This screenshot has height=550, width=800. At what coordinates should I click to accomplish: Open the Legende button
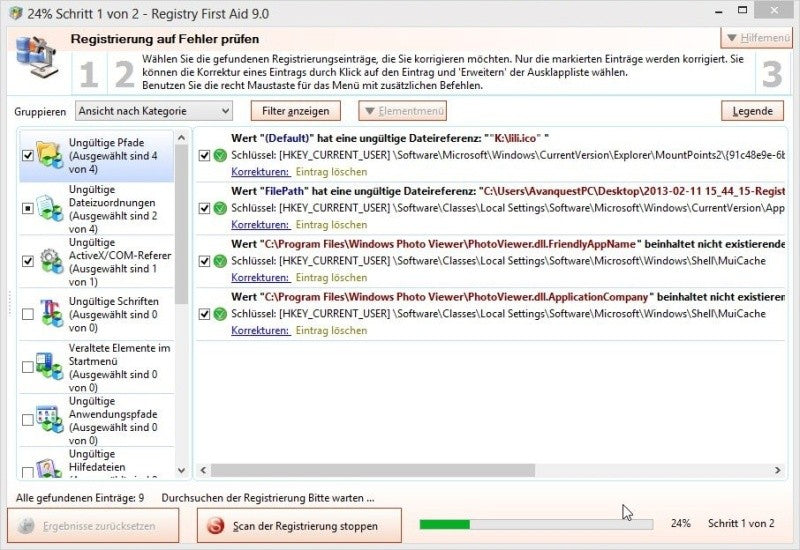pos(752,111)
